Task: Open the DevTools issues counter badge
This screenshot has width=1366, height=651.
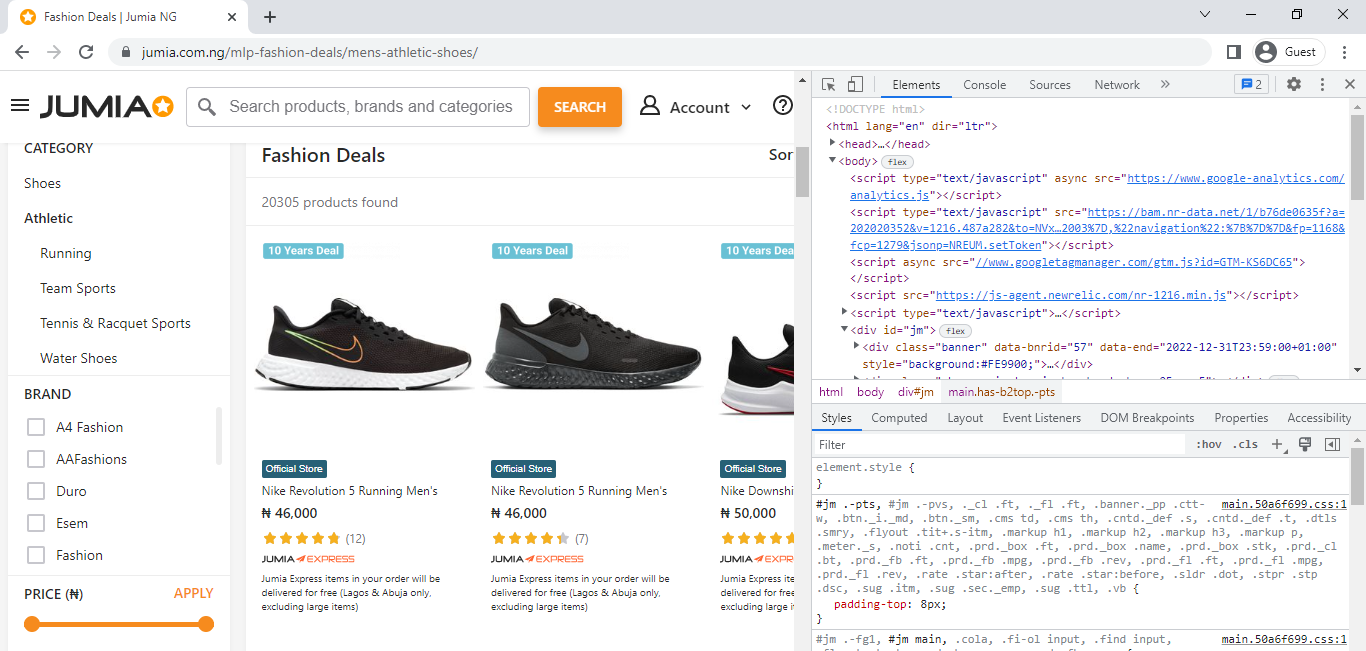Action: pyautogui.click(x=1250, y=85)
